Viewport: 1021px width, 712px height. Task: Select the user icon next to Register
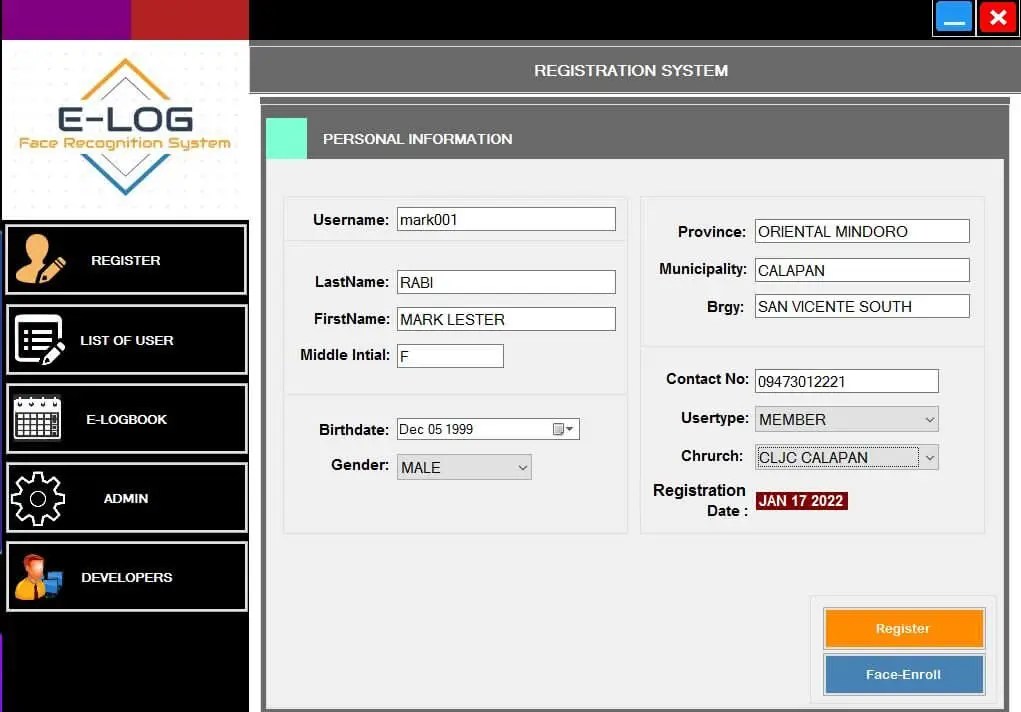pos(34,259)
